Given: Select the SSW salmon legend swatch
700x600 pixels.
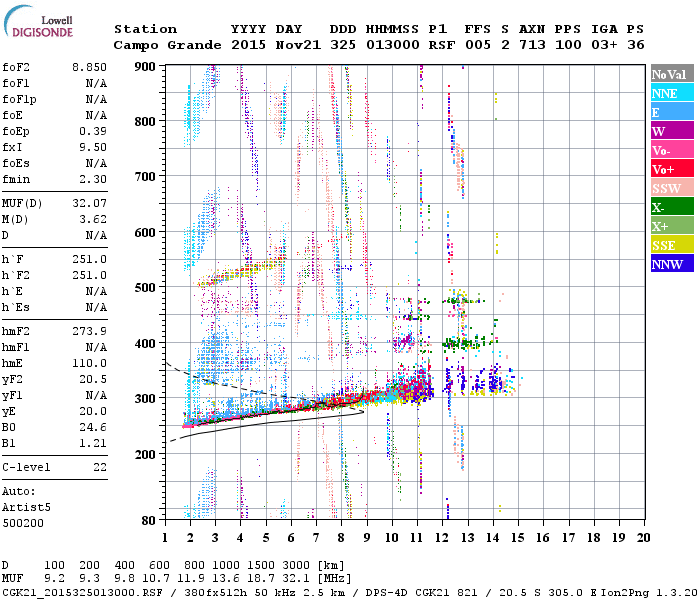Looking at the screenshot, I should click(672, 188).
